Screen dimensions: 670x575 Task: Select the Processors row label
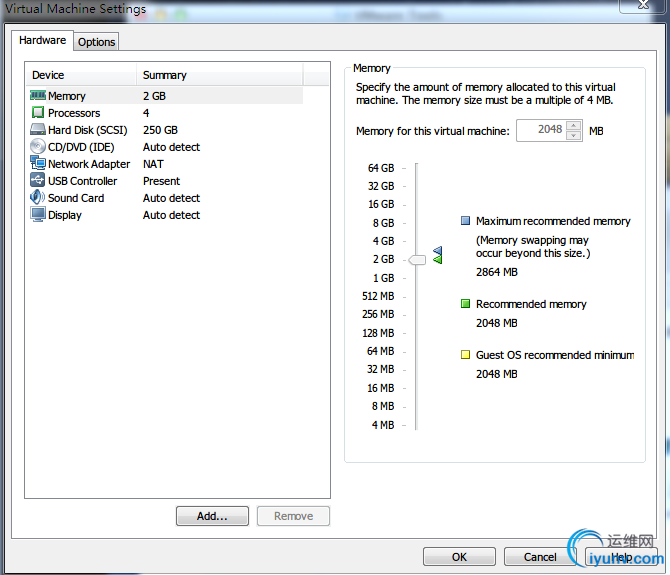coord(74,113)
